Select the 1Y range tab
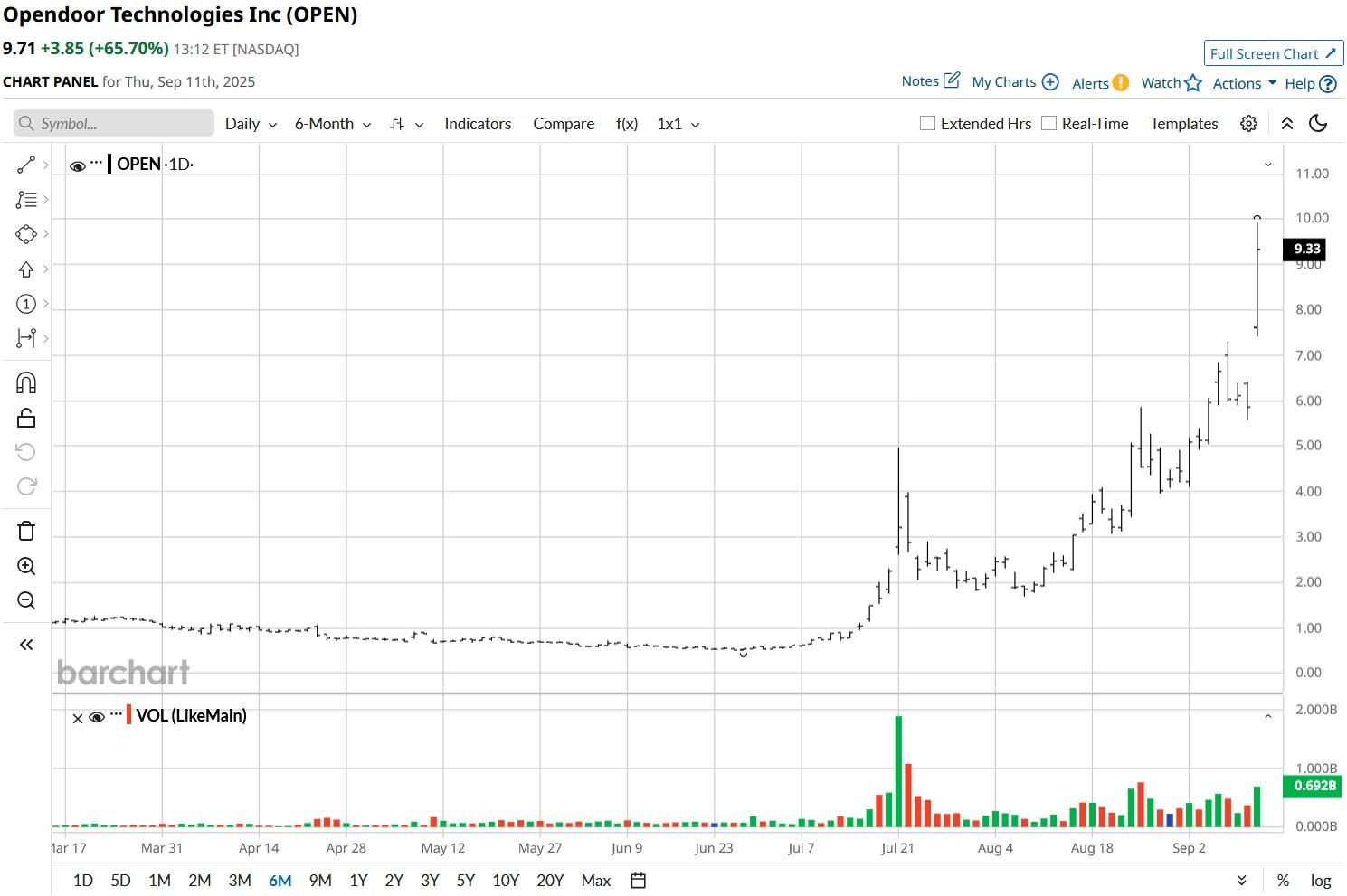 tap(358, 881)
